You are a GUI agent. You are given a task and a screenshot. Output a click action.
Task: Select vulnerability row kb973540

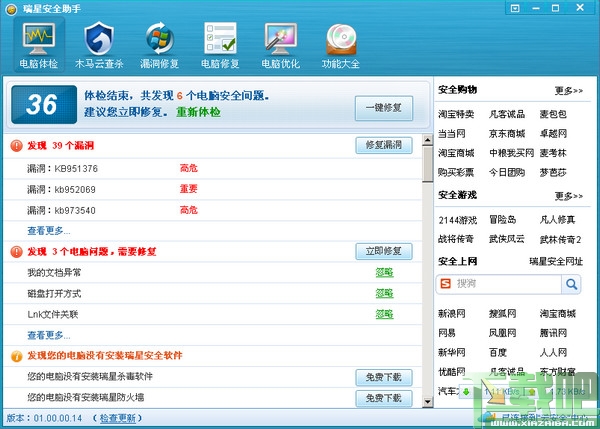[213, 210]
